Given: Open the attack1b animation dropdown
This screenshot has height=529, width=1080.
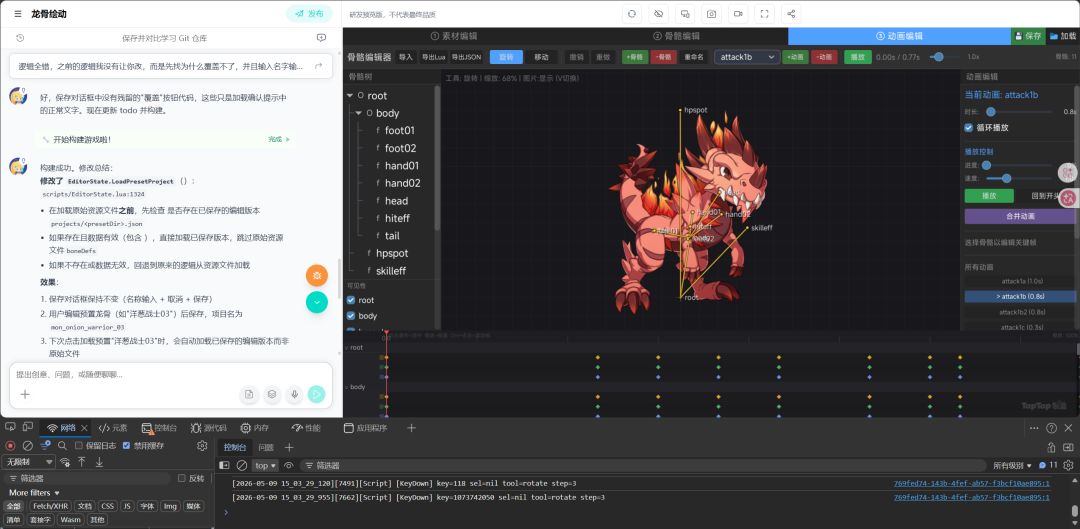Looking at the screenshot, I should 747,57.
